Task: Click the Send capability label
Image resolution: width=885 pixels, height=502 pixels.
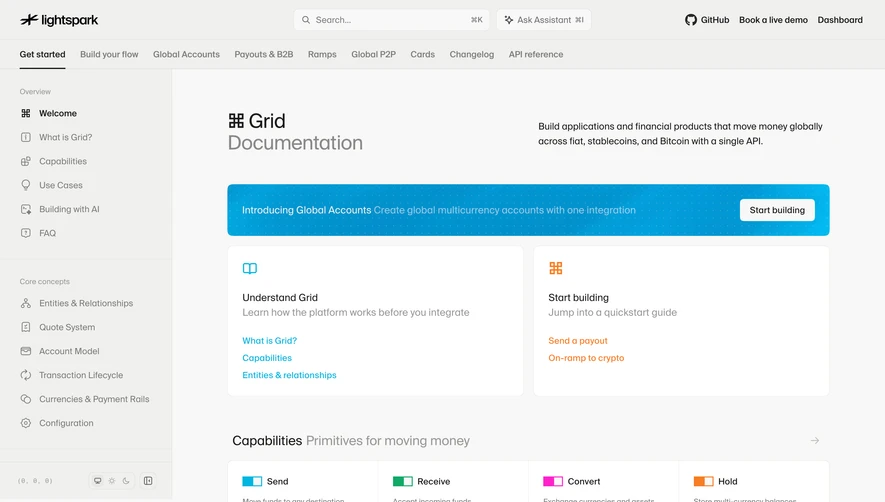Action: (277, 481)
